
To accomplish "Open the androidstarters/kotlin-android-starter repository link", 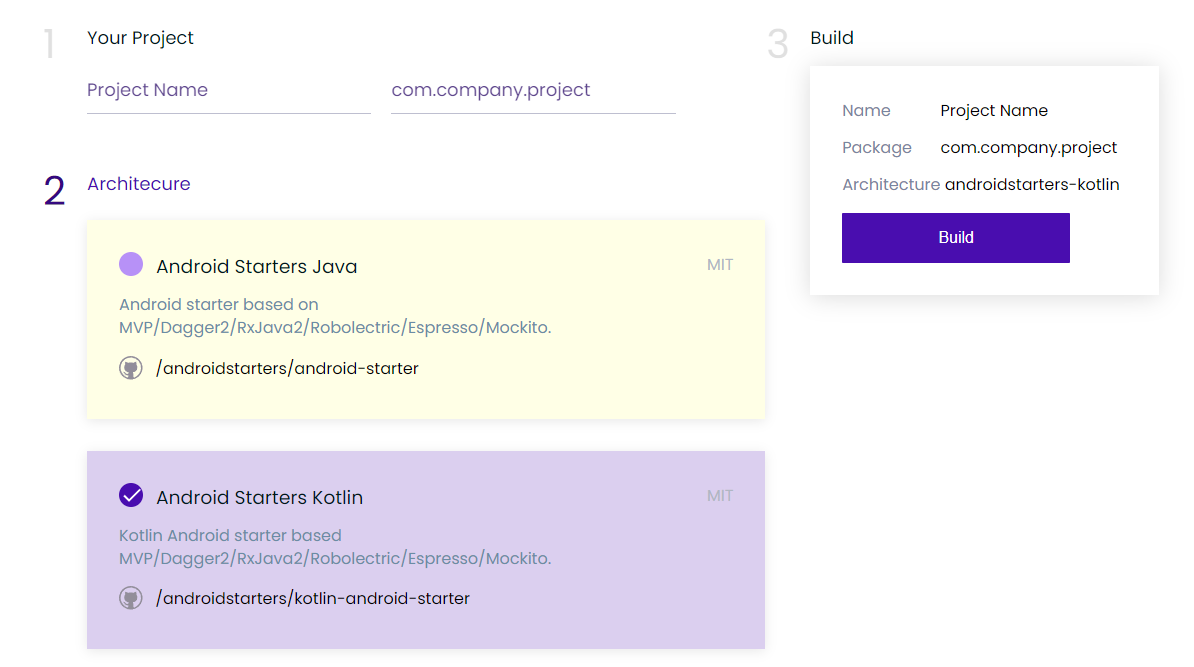I will point(312,598).
